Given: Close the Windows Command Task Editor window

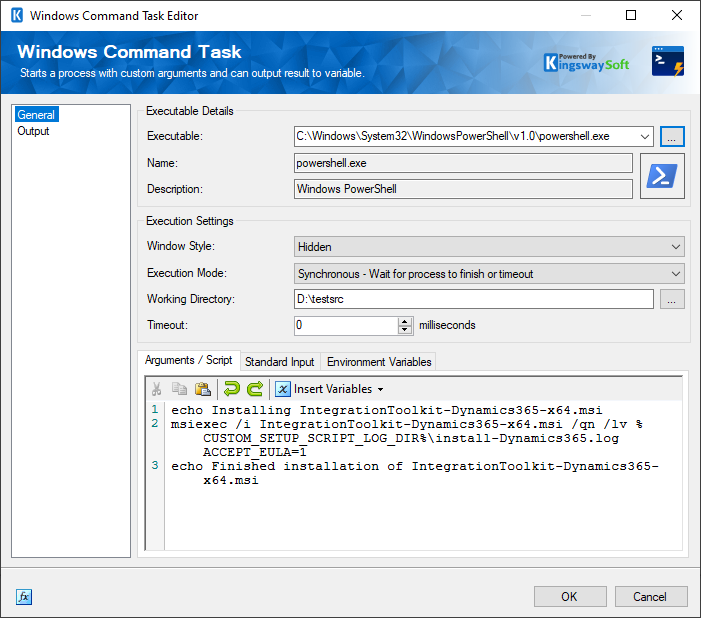Looking at the screenshot, I should coord(677,15).
